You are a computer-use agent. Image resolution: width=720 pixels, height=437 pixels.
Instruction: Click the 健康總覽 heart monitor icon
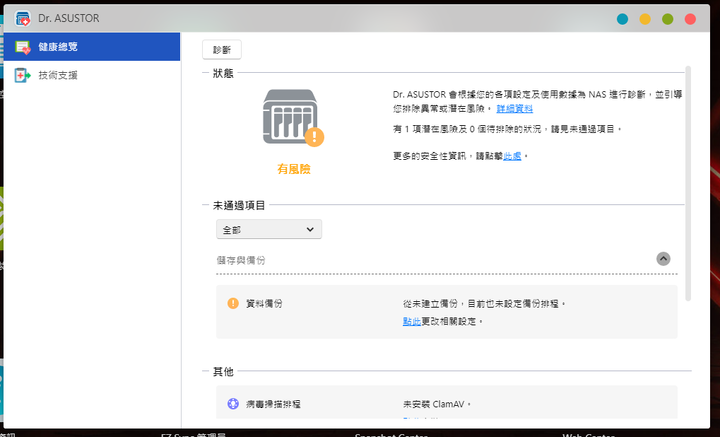22,47
